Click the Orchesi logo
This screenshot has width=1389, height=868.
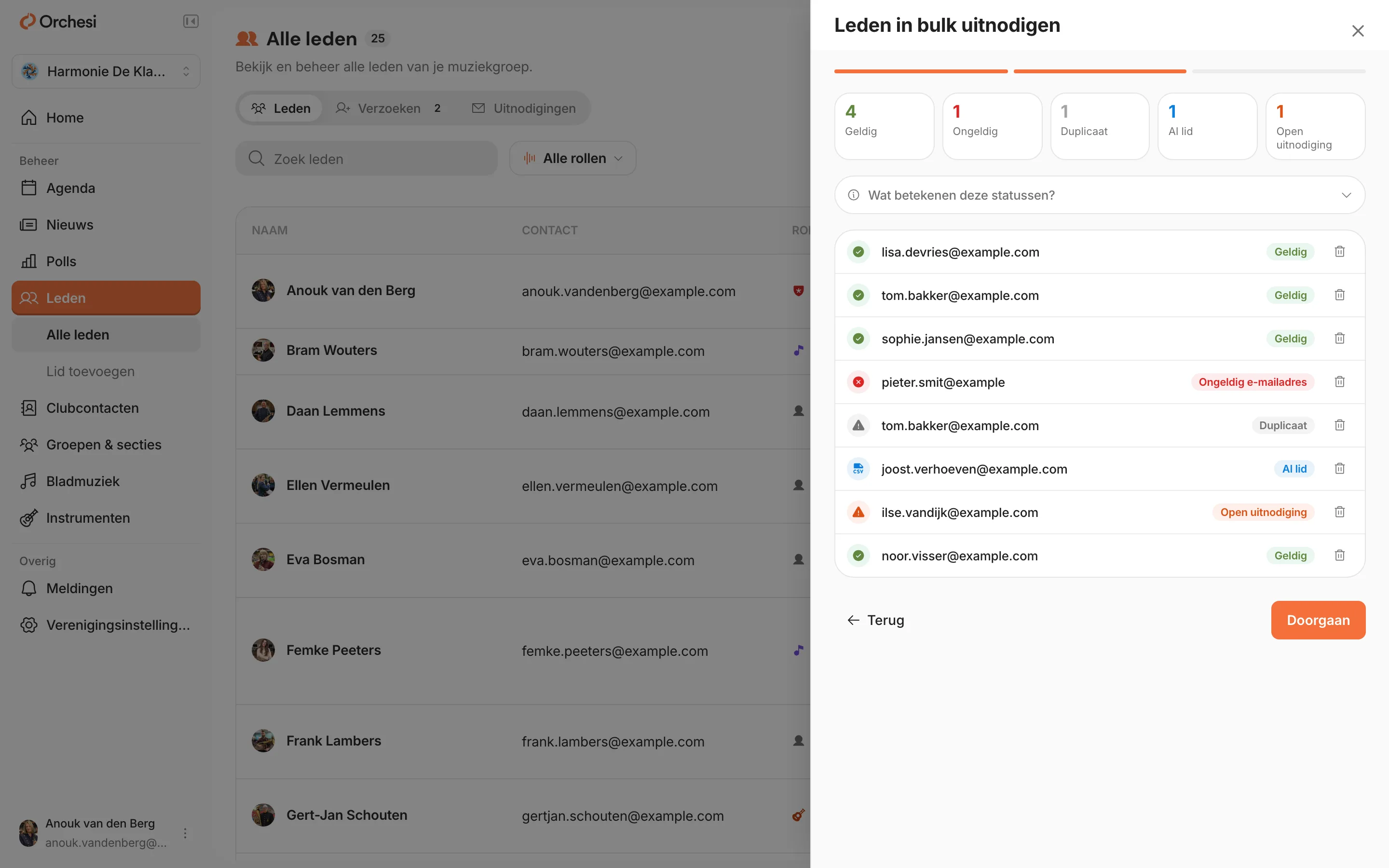58,22
